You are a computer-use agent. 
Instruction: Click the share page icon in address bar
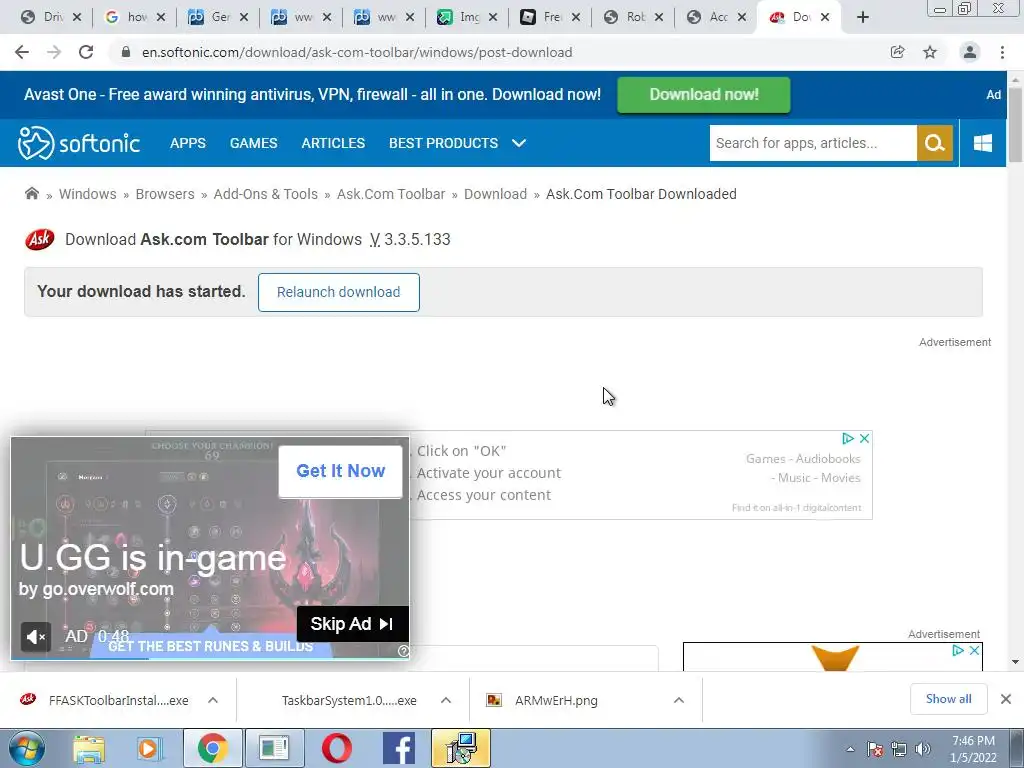click(897, 52)
